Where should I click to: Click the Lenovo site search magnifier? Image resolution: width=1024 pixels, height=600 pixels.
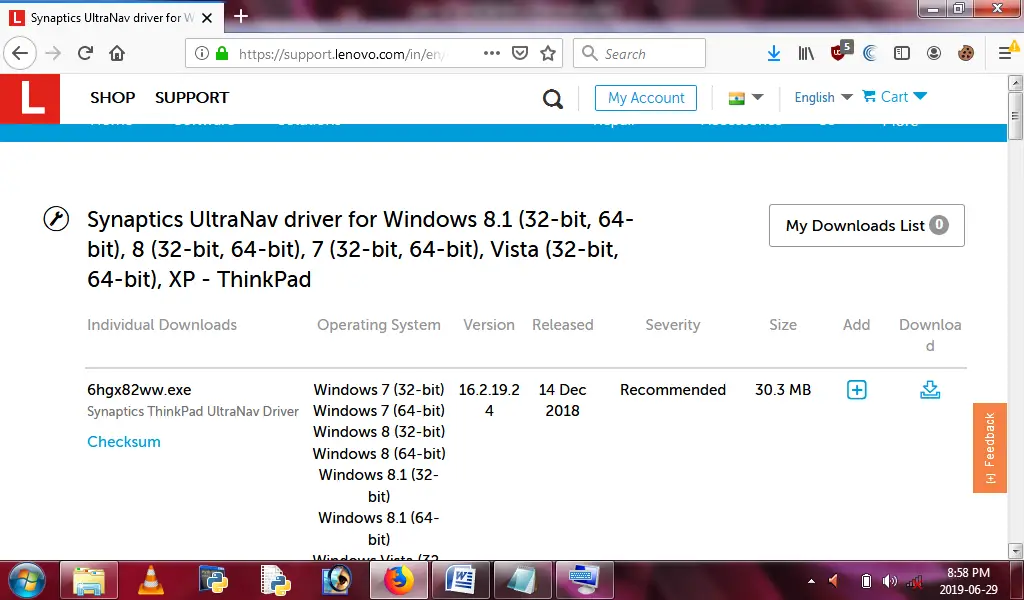pos(552,99)
